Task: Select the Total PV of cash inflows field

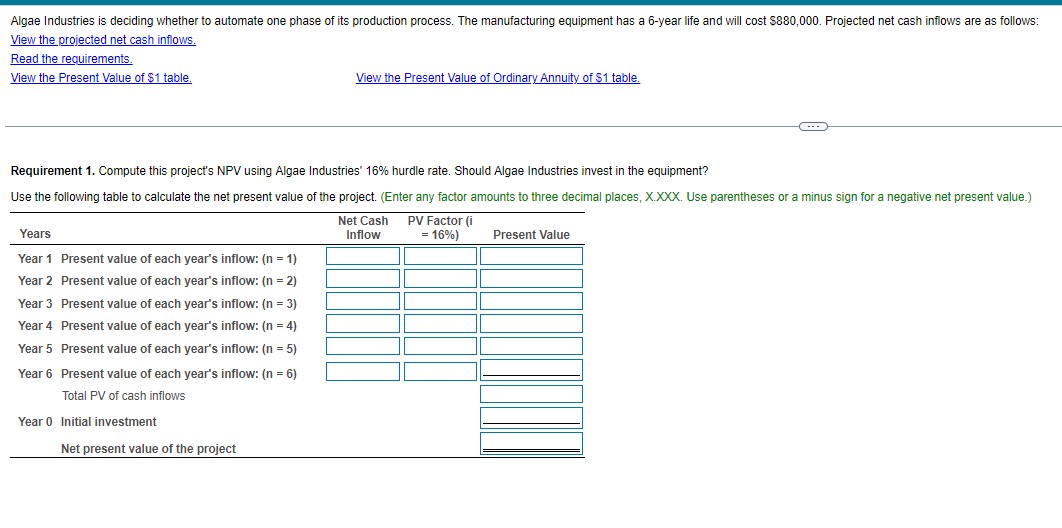Action: click(x=532, y=394)
